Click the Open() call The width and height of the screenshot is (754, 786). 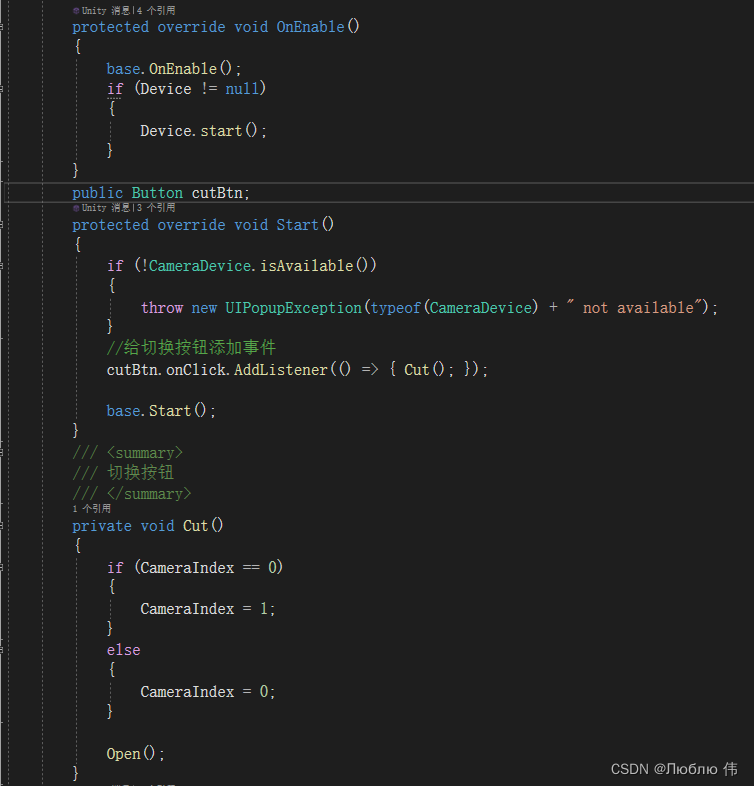point(135,754)
